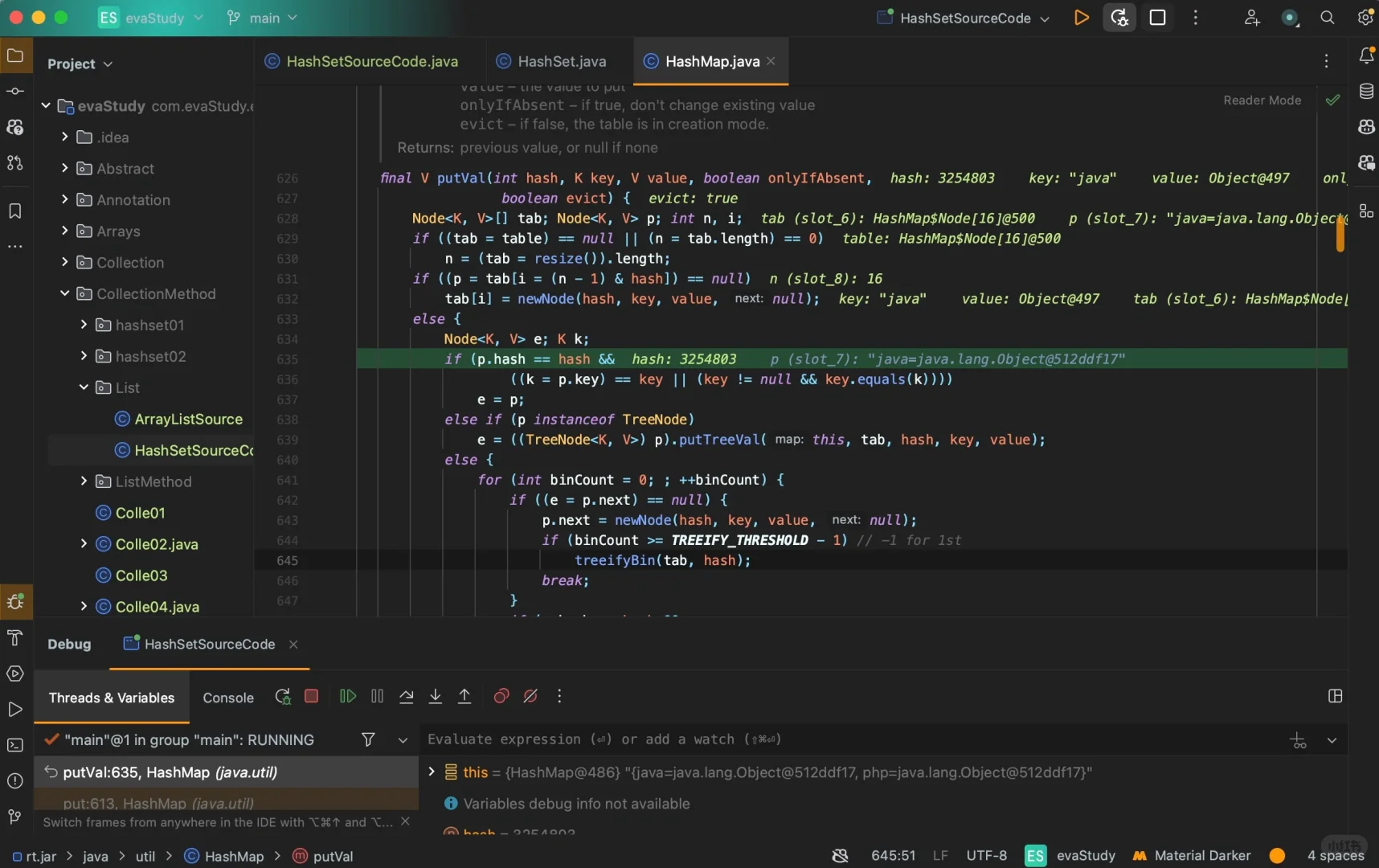Image resolution: width=1379 pixels, height=868 pixels.
Task: Change UTF-8 file encoding
Action: [x=986, y=856]
